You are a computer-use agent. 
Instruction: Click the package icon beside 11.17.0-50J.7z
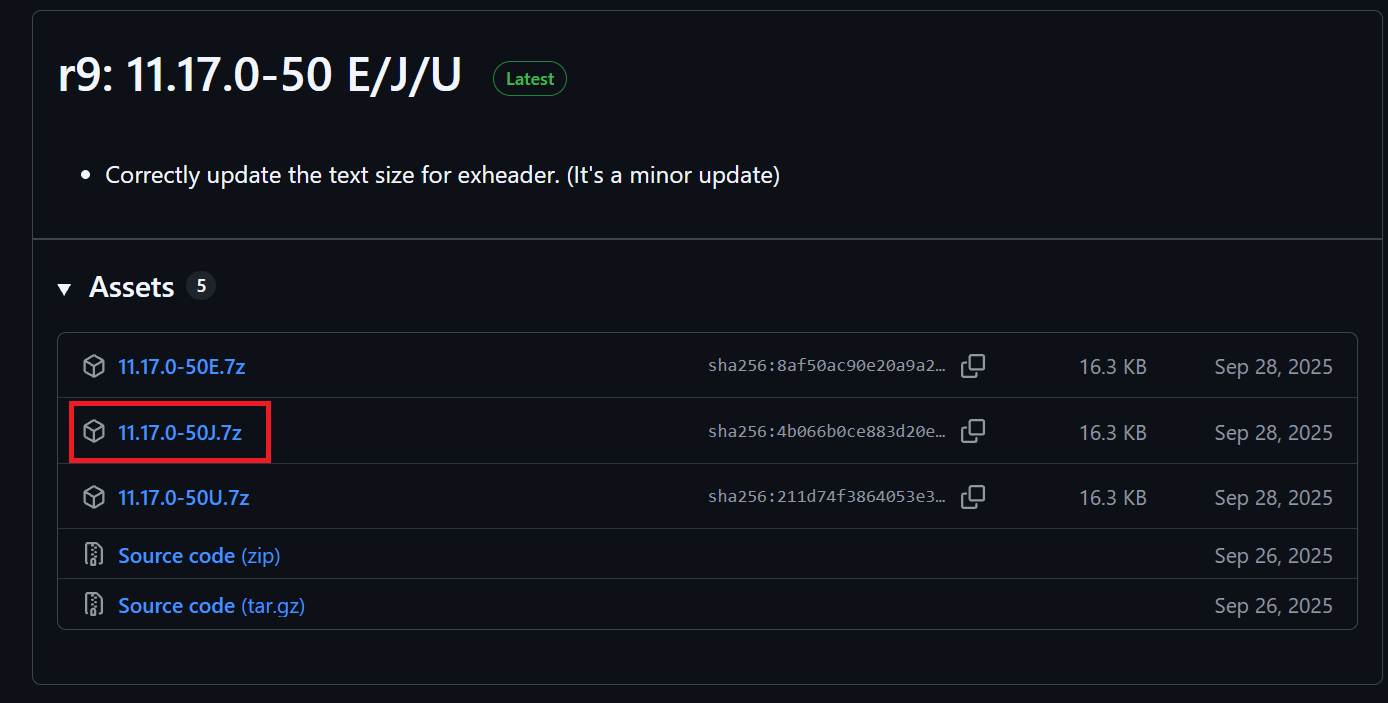pyautogui.click(x=94, y=432)
